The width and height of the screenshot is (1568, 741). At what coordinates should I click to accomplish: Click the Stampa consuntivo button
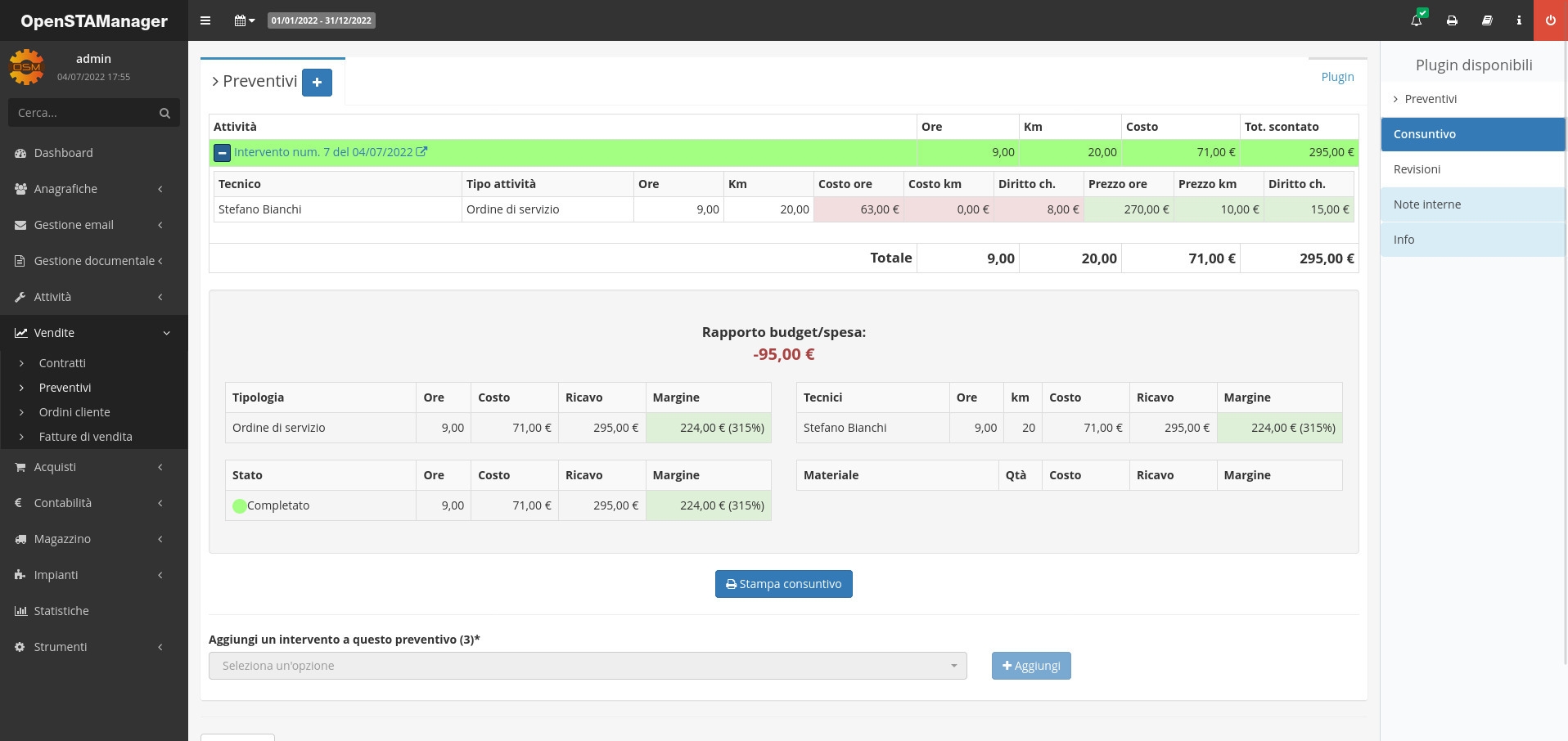(x=783, y=584)
